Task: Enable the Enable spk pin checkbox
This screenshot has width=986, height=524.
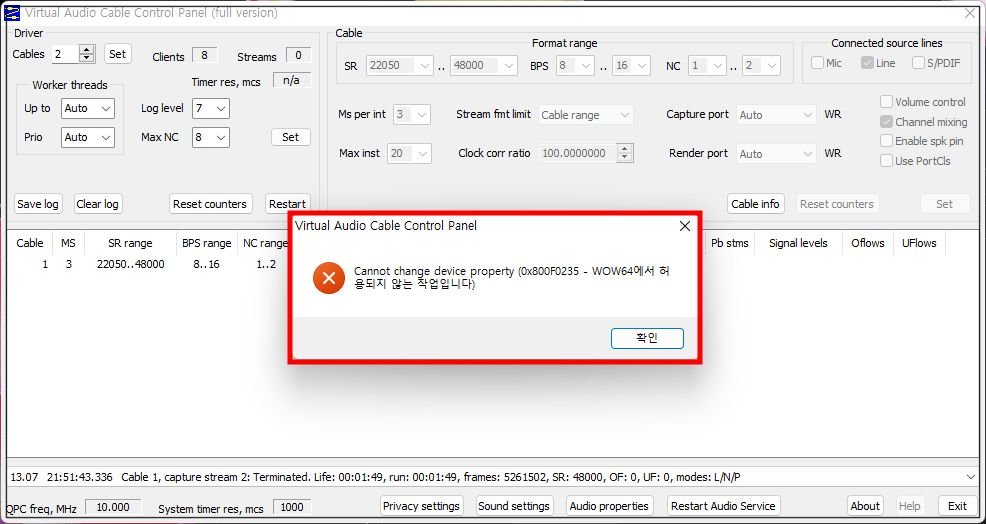Action: [886, 141]
